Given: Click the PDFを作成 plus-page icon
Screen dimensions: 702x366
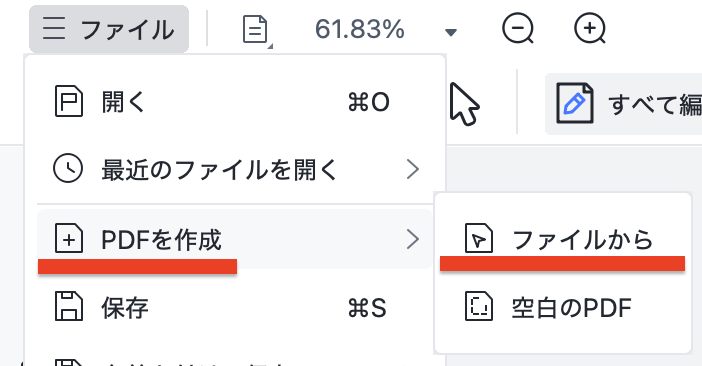Looking at the screenshot, I should click(68, 238).
